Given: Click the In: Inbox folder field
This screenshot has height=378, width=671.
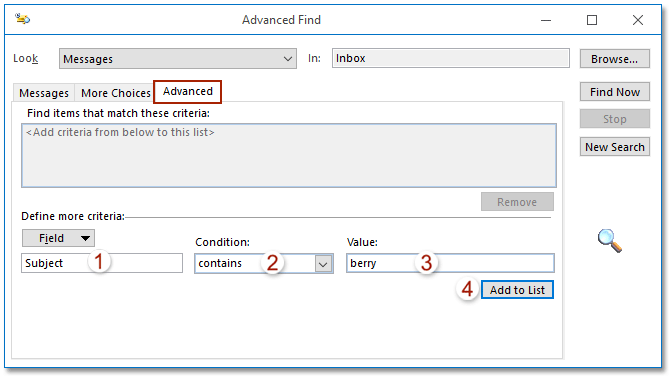Looking at the screenshot, I should pyautogui.click(x=451, y=58).
